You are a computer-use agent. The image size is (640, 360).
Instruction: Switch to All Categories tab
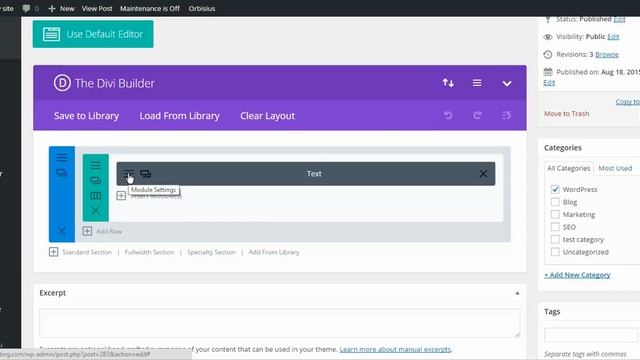pos(569,168)
